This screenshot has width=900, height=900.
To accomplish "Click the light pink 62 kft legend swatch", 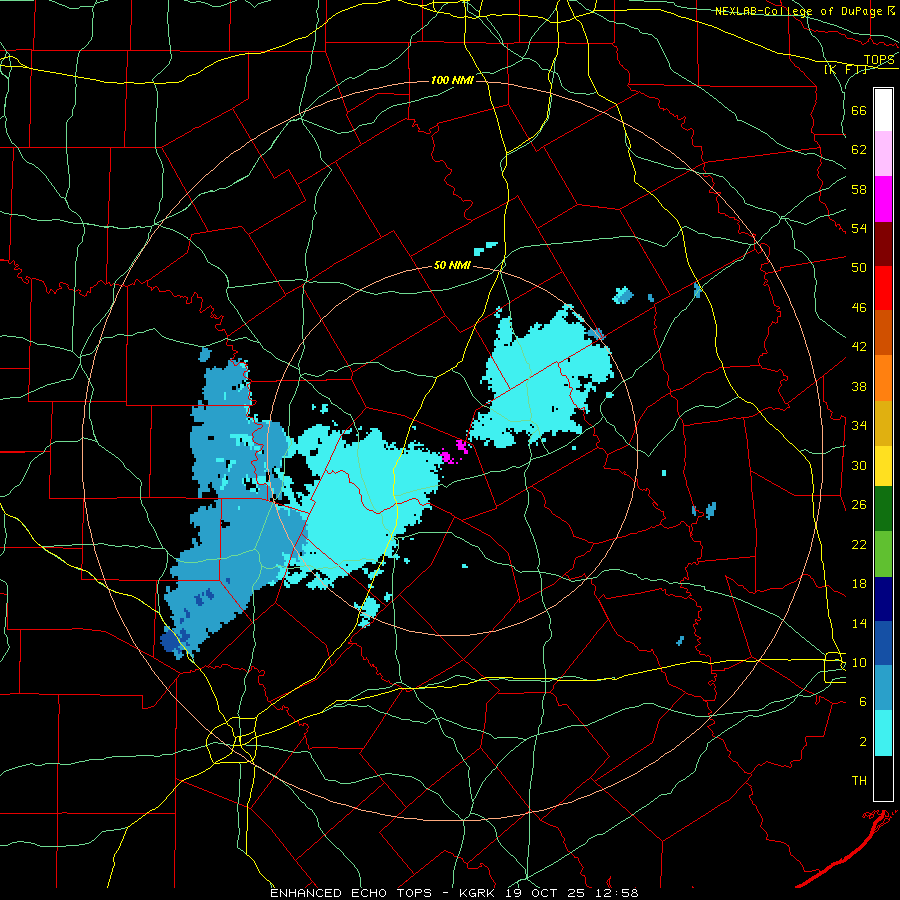I will pyautogui.click(x=883, y=154).
